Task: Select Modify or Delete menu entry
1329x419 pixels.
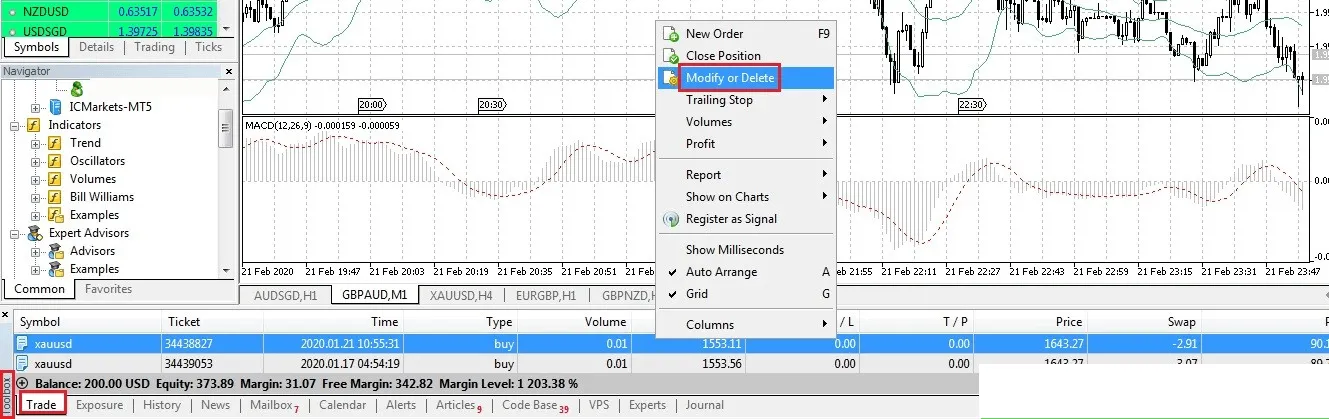Action: [745, 78]
